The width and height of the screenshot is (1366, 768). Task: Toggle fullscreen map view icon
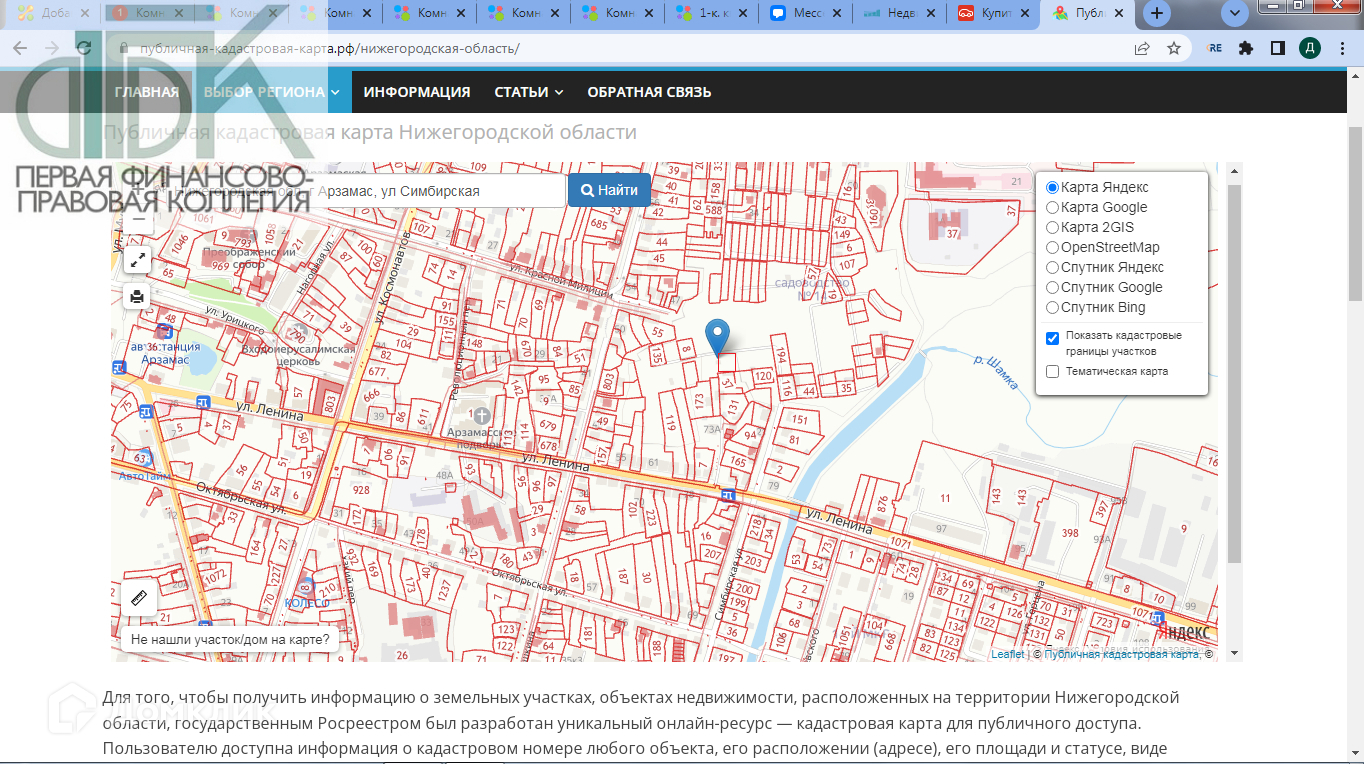click(137, 260)
